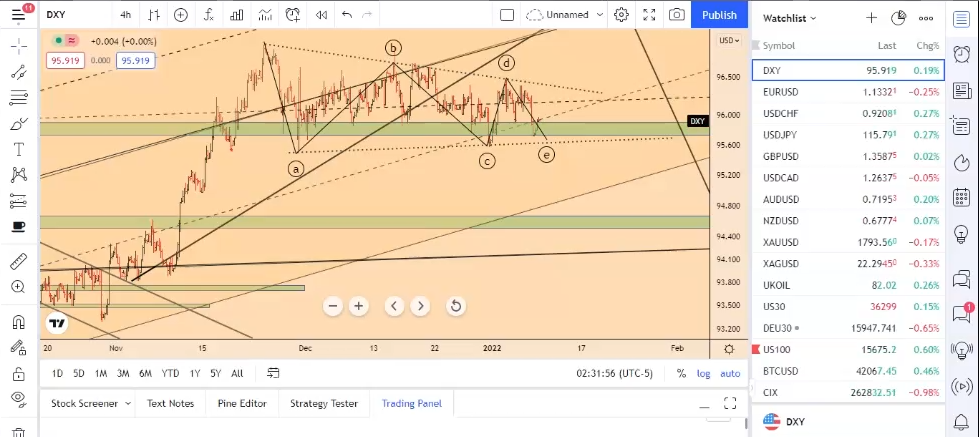Image resolution: width=979 pixels, height=437 pixels.
Task: Create an alert using alarm clock icon
Action: (x=292, y=15)
